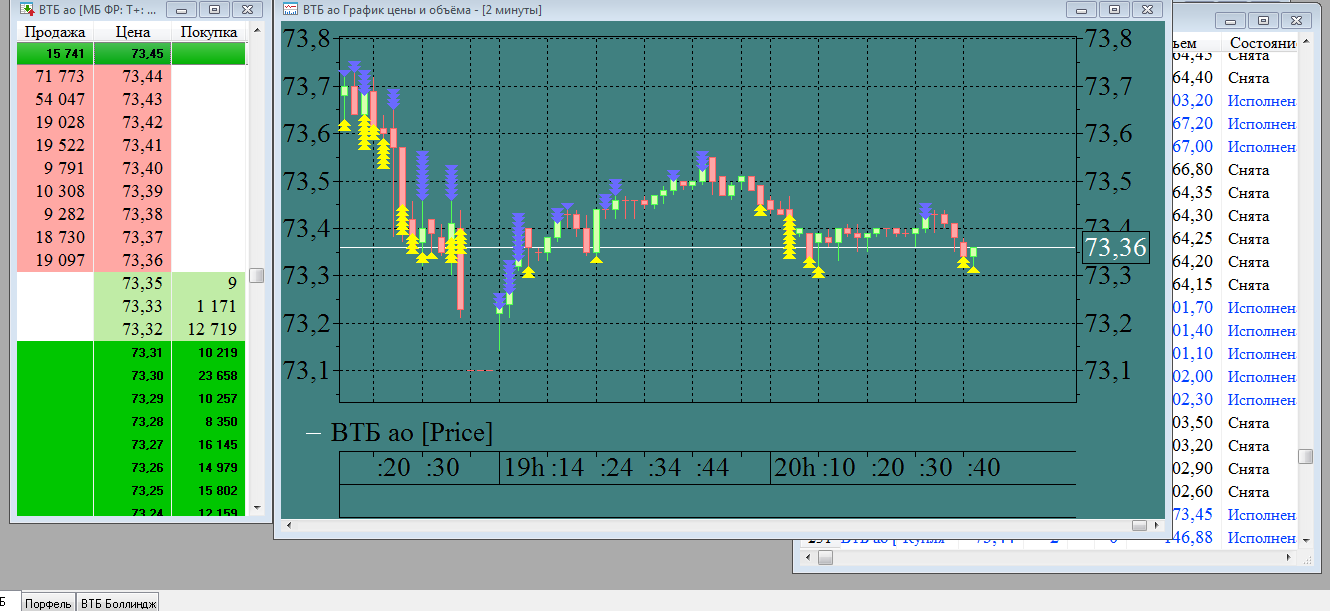Click the current price label 73,36 on chart
Image resolution: width=1330 pixels, height=611 pixels.
(x=1116, y=248)
